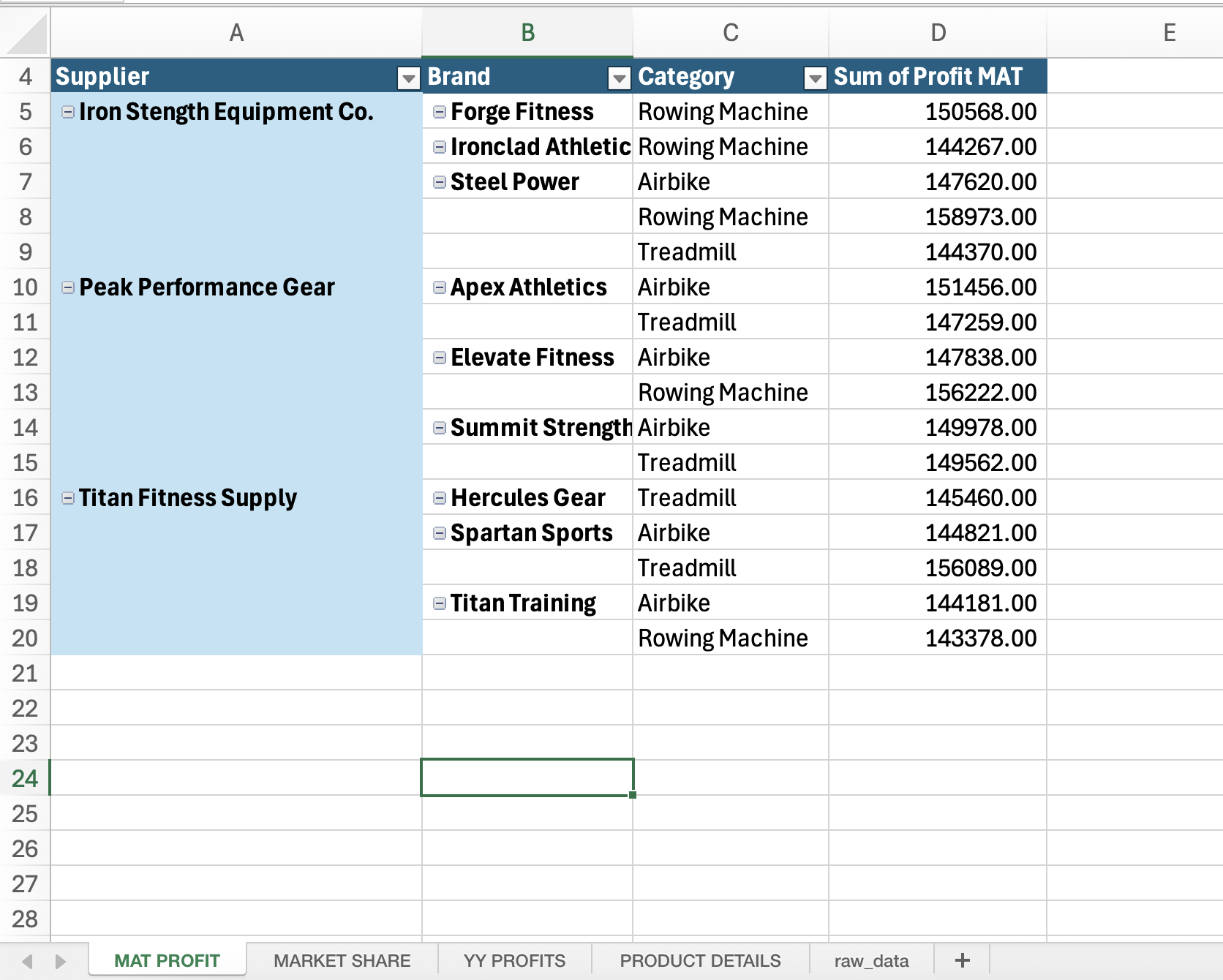The image size is (1223, 980).
Task: Collapse the Forge Fitness brand rows
Action: (438, 111)
